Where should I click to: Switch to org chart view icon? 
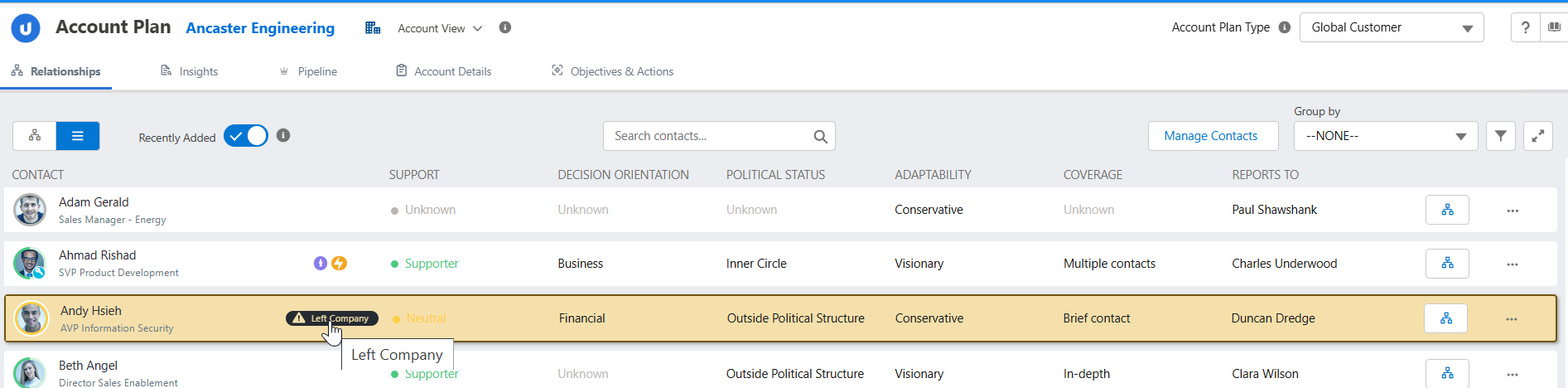pyautogui.click(x=35, y=136)
